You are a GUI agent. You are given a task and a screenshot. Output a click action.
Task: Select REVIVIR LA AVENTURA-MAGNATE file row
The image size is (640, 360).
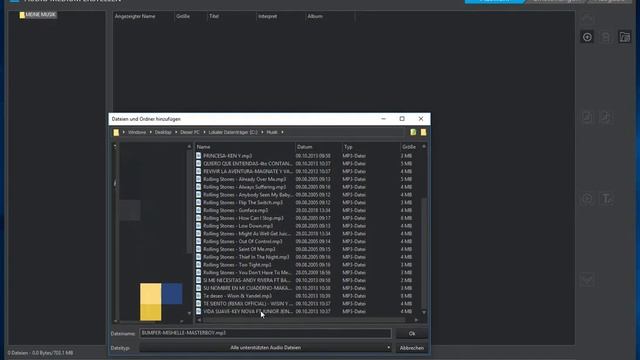click(307, 171)
